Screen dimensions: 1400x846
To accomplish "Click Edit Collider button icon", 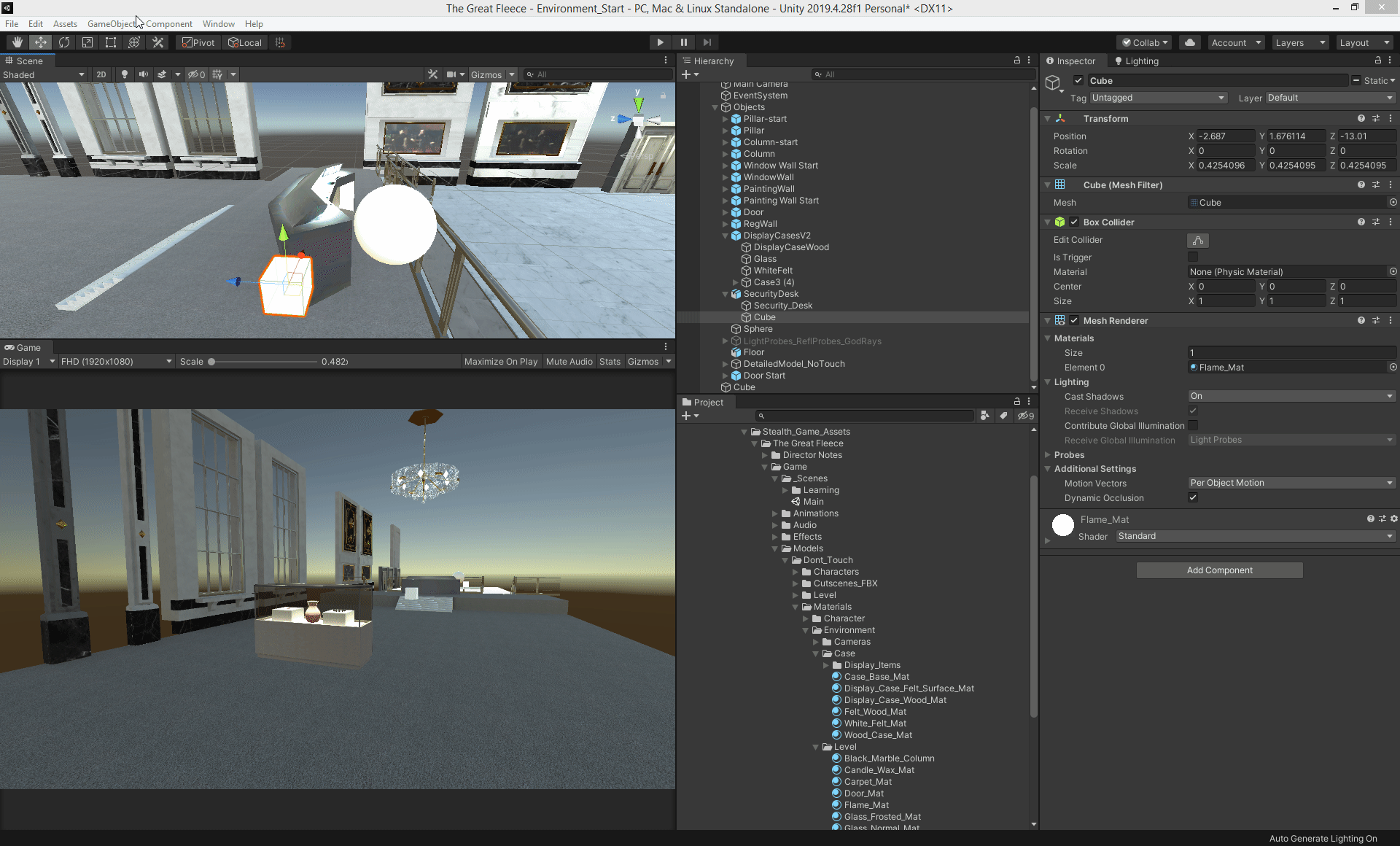I will [1198, 240].
